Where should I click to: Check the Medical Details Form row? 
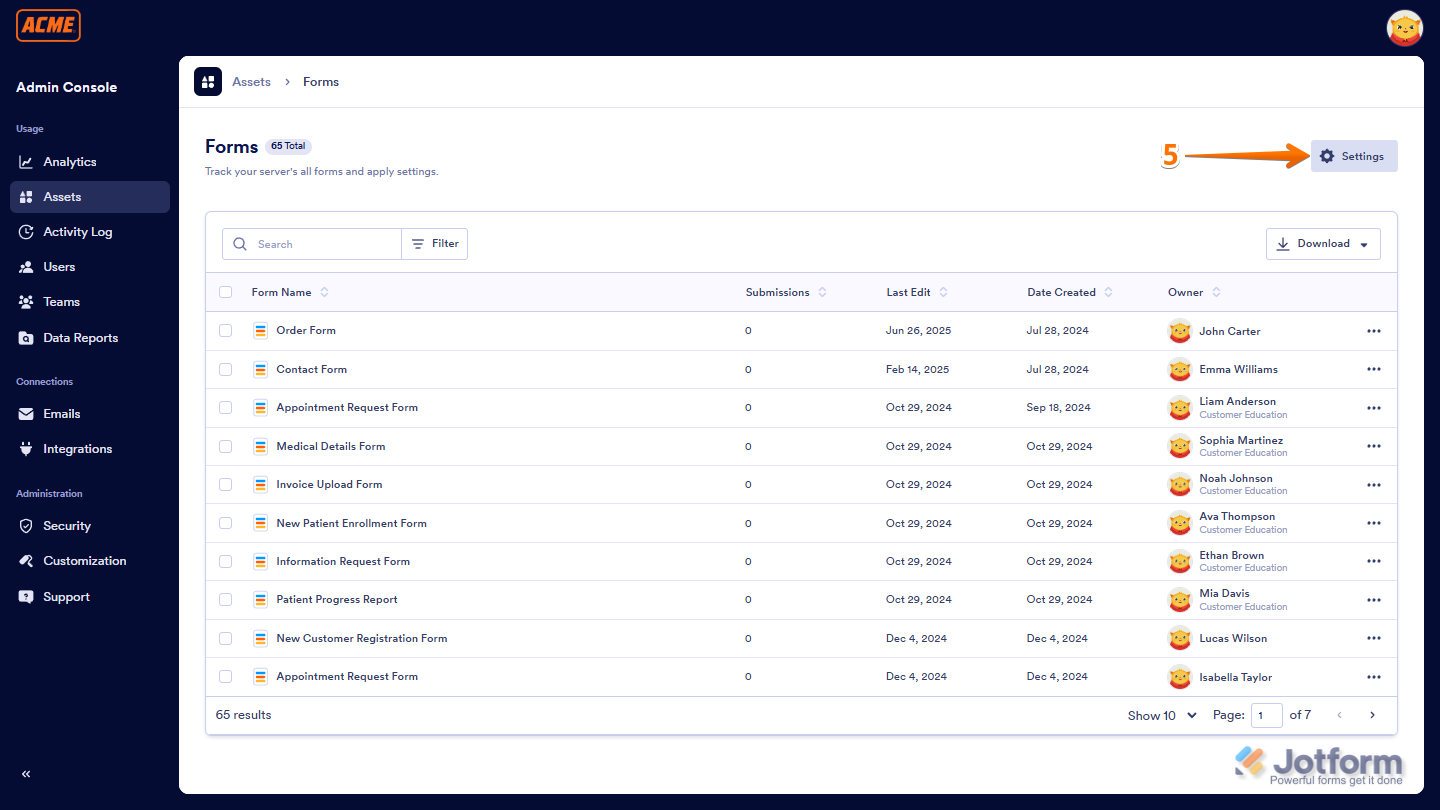click(225, 446)
